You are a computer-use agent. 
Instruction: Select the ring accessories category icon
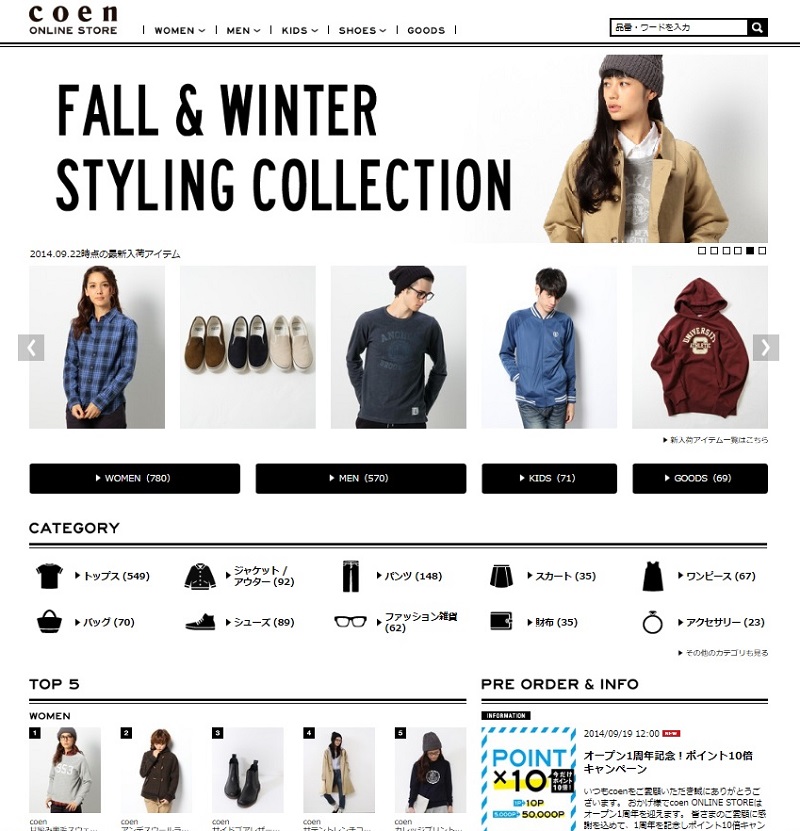652,622
